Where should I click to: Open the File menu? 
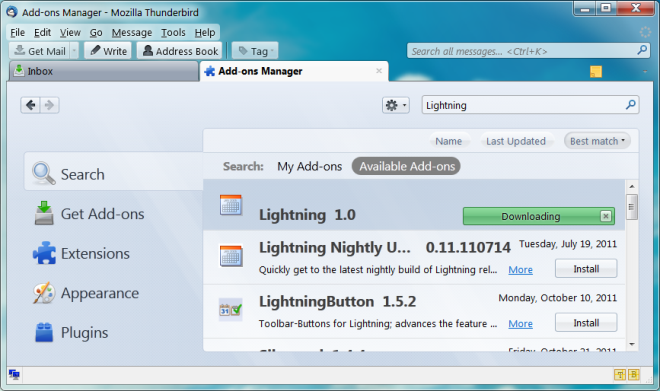tap(18, 32)
